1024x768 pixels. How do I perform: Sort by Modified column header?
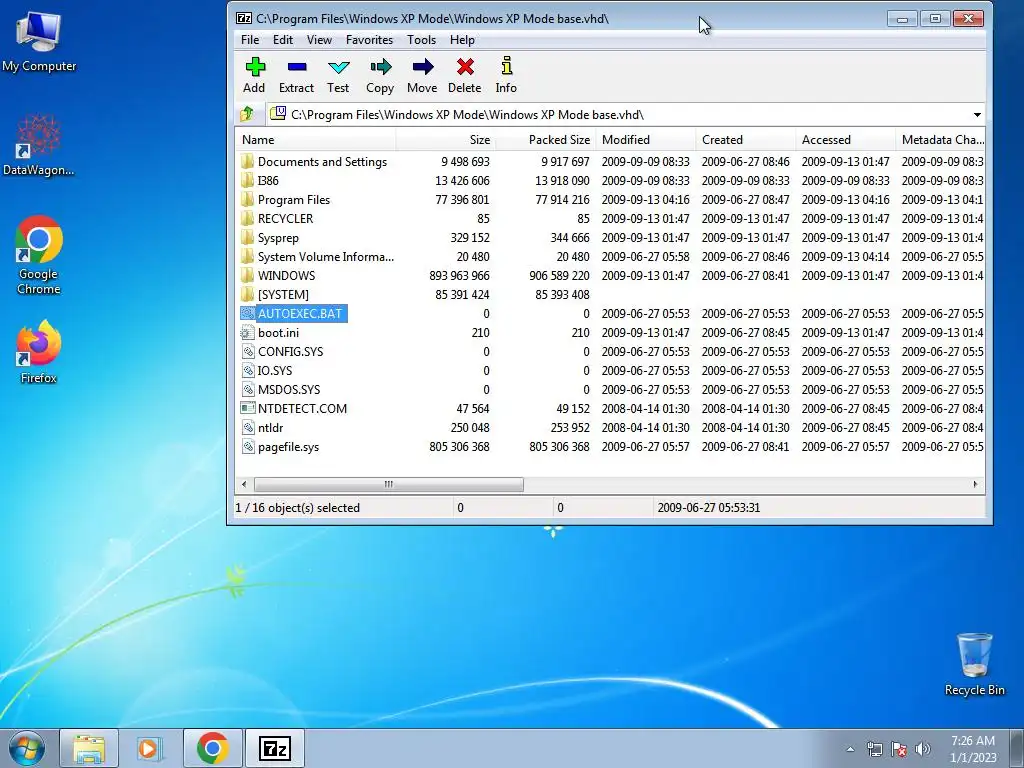point(646,140)
